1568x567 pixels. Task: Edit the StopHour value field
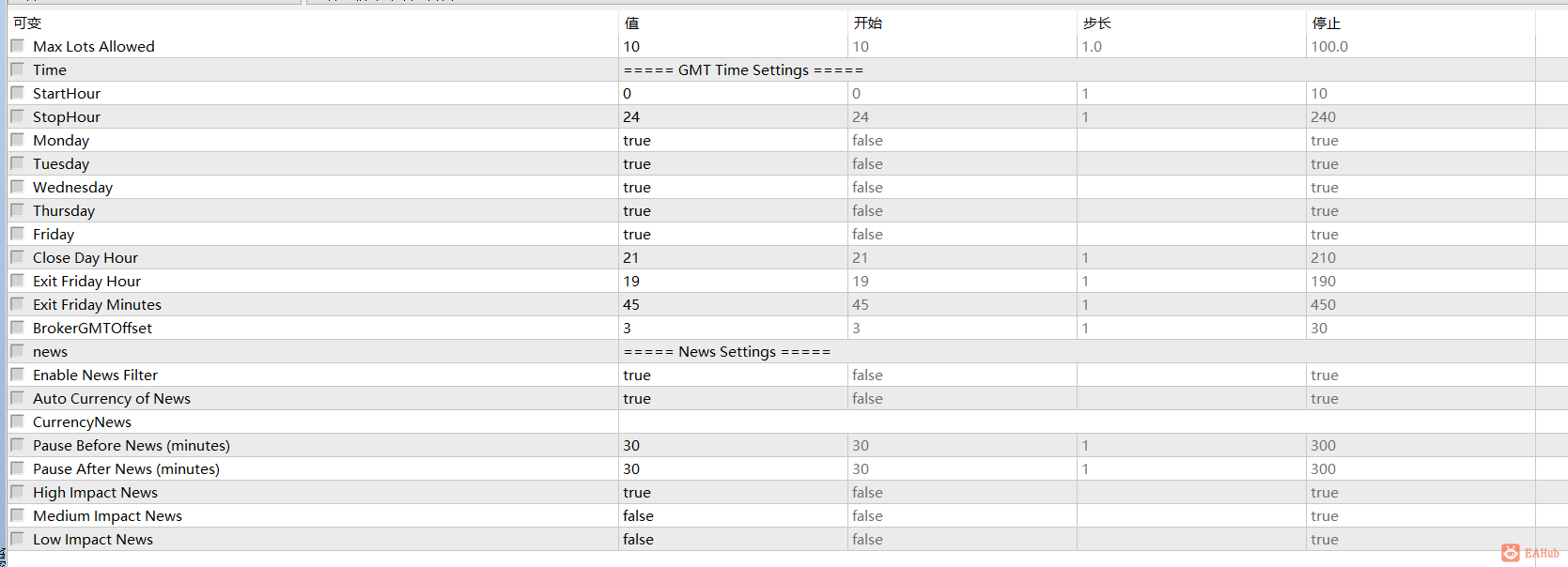click(732, 116)
